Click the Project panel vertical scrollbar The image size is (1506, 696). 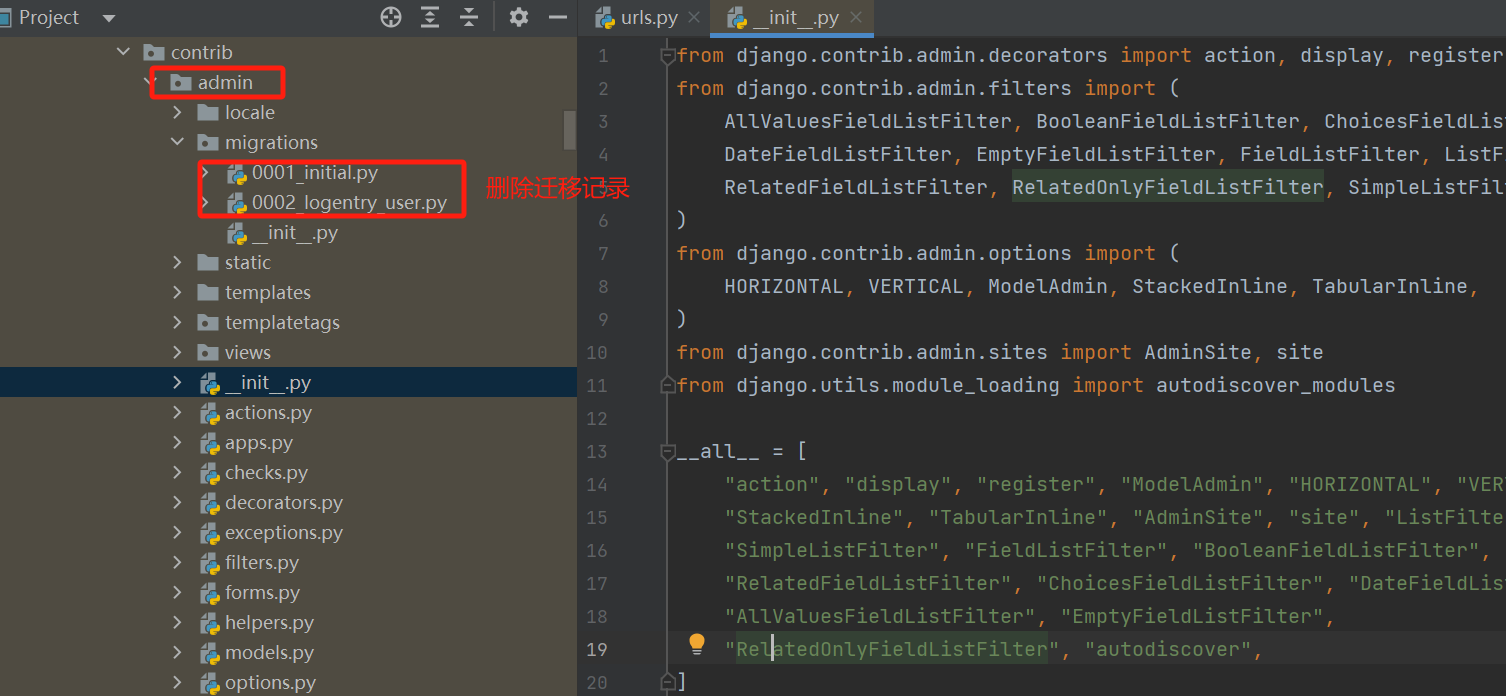coord(570,129)
